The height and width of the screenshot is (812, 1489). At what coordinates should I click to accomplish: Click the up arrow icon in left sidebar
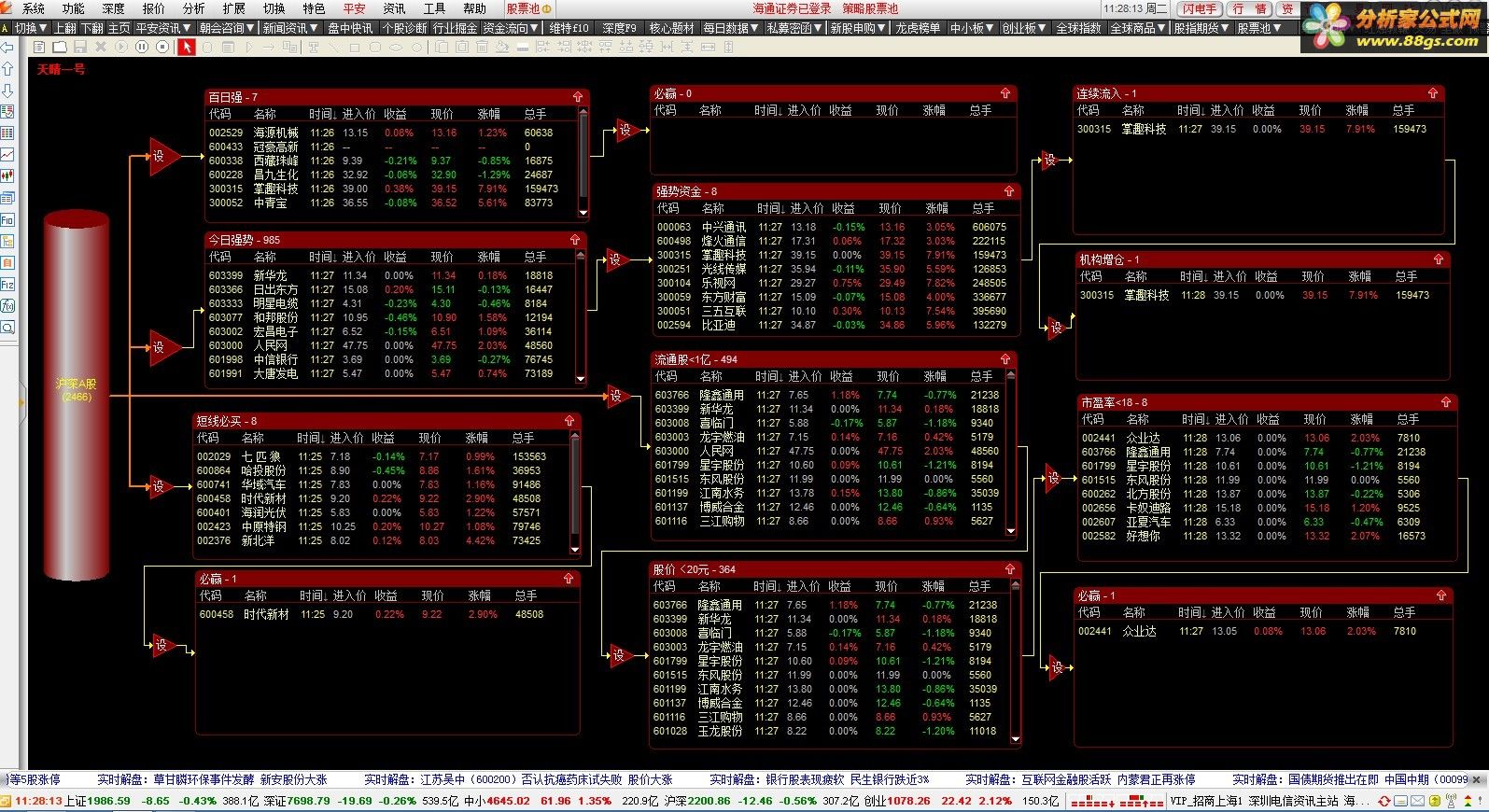[x=7, y=69]
